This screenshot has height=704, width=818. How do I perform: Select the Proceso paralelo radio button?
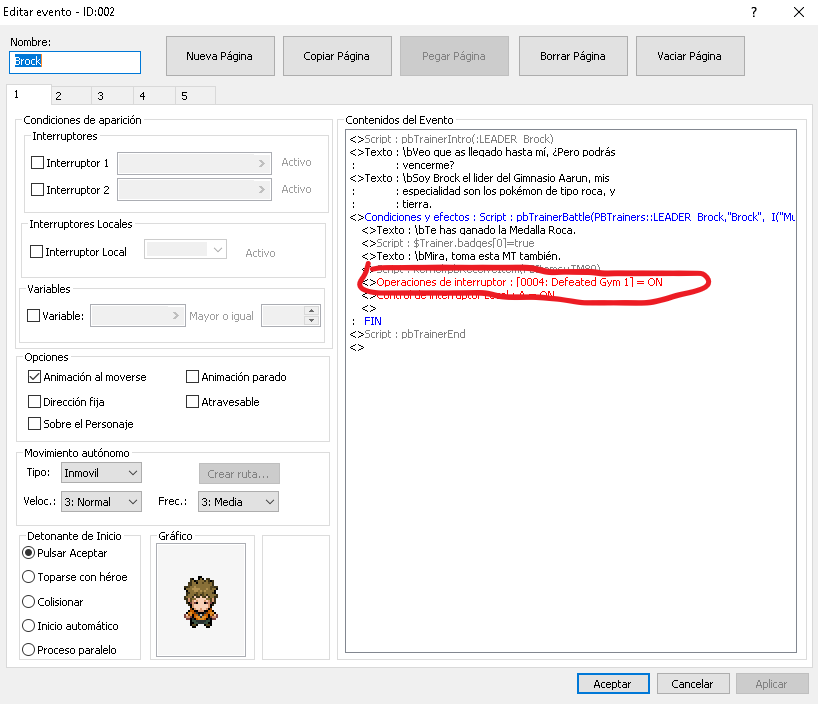(x=29, y=650)
